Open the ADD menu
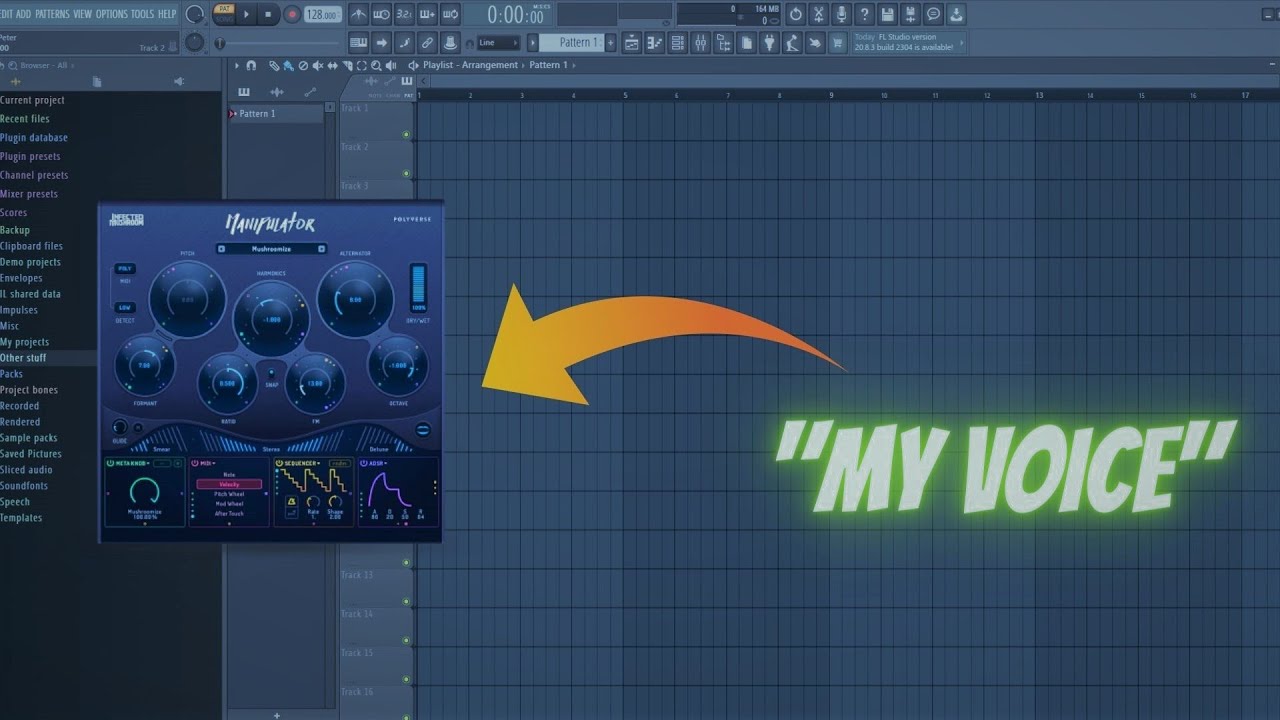1280x720 pixels. click(23, 14)
